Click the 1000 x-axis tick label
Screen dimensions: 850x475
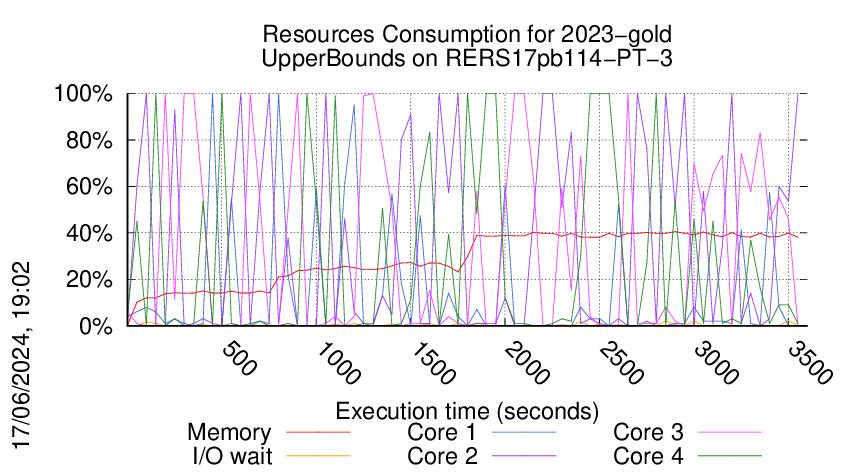pyautogui.click(x=338, y=363)
